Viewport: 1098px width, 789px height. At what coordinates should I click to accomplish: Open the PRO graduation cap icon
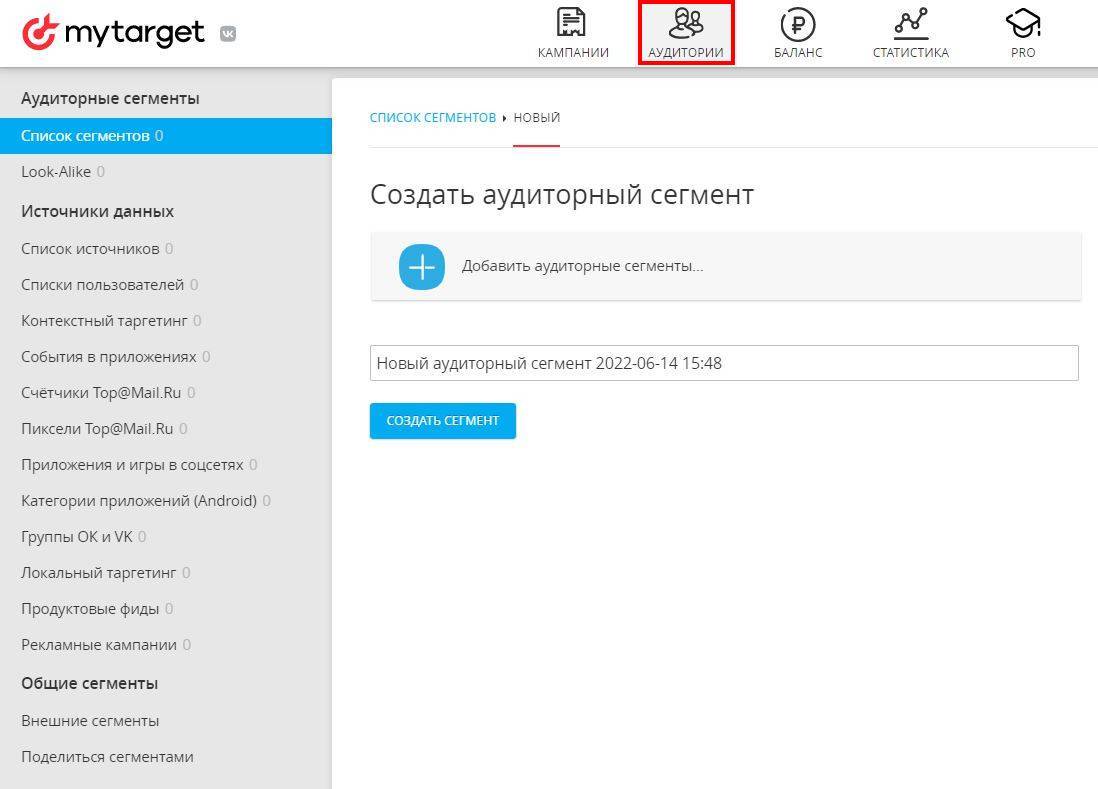(1023, 23)
